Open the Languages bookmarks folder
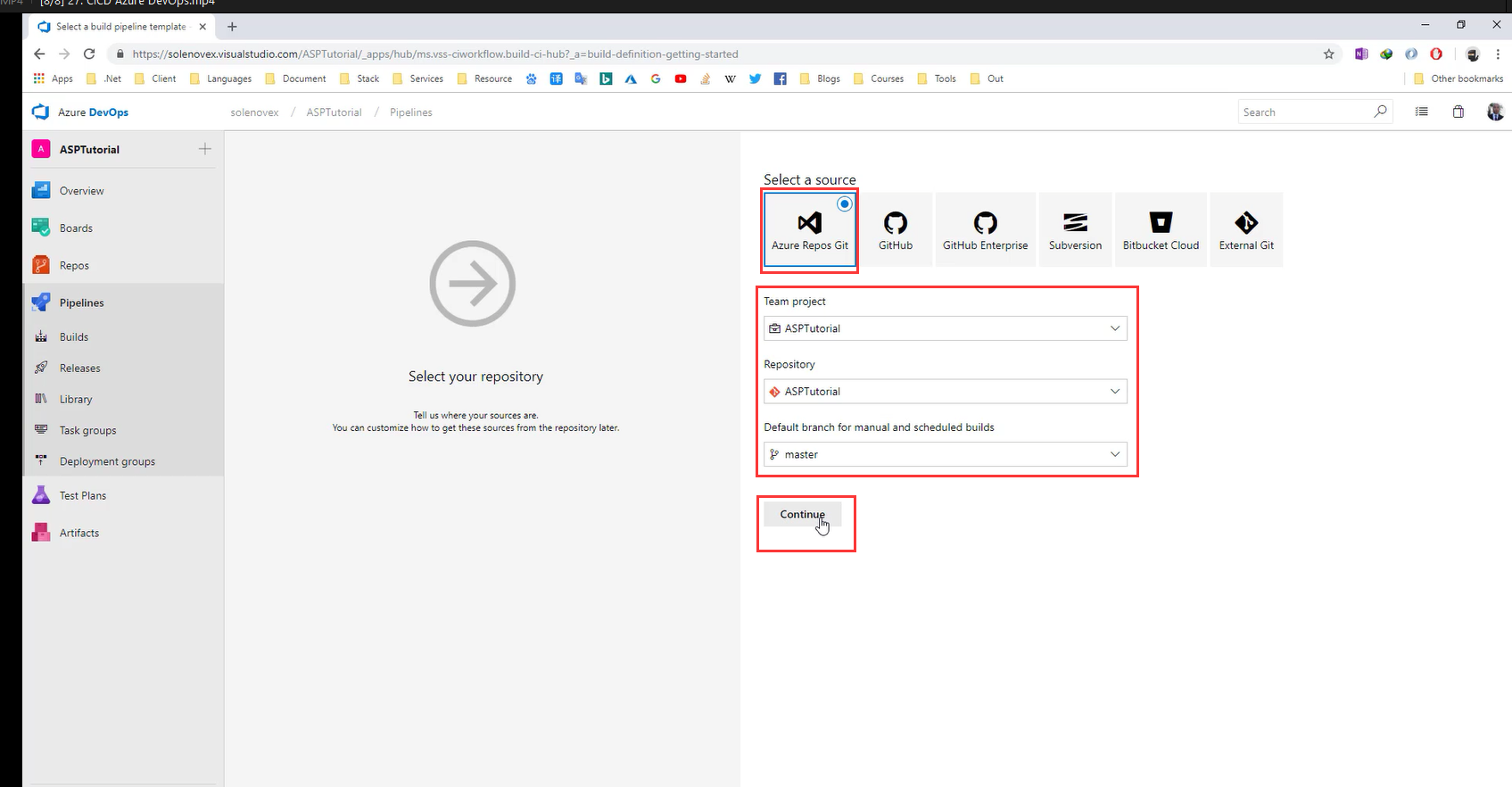This screenshot has width=1512, height=787. pos(220,79)
